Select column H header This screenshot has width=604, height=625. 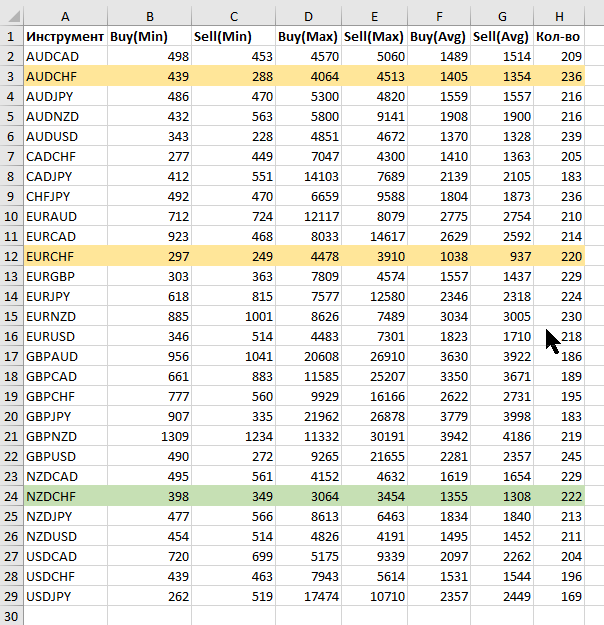click(559, 16)
